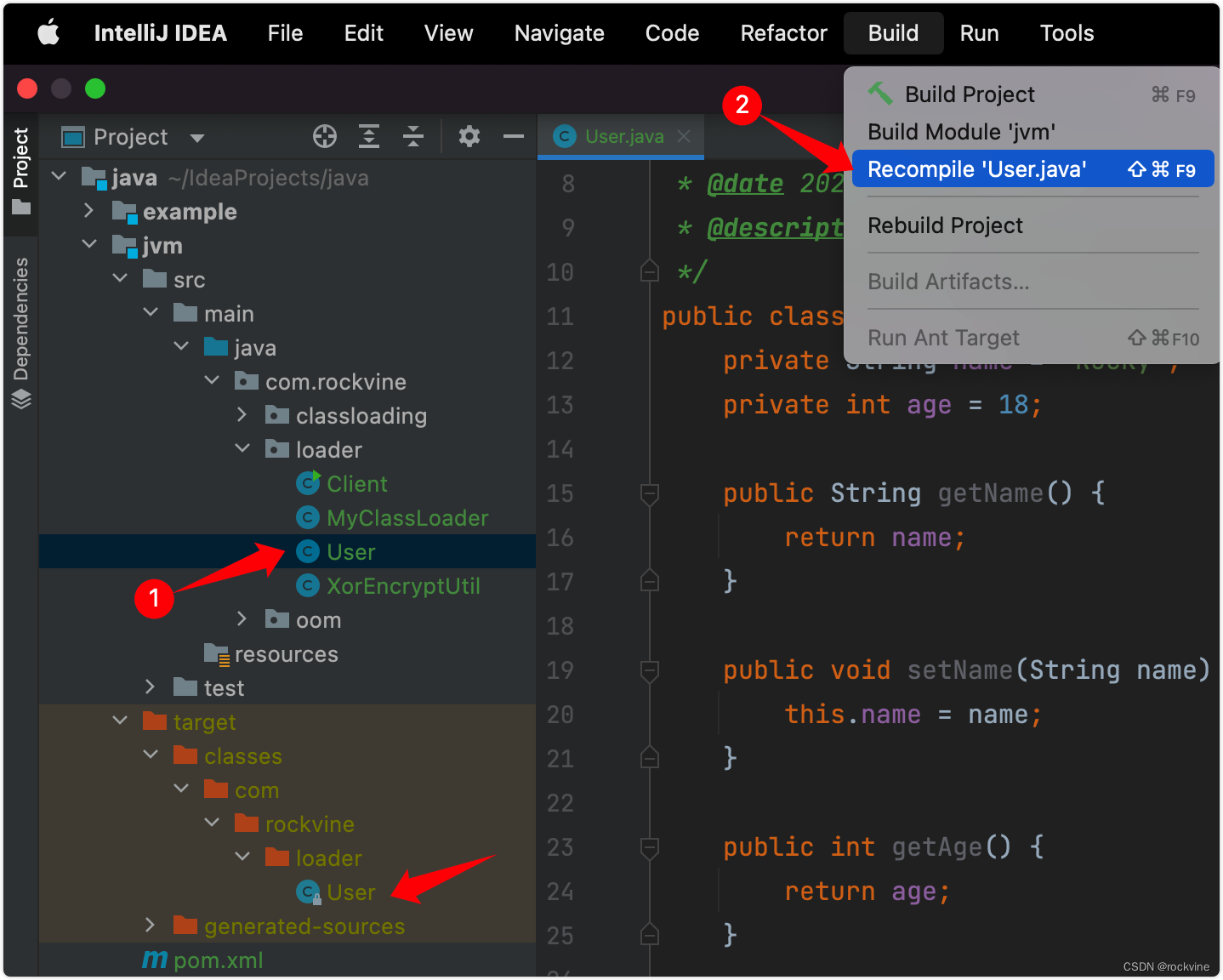The height and width of the screenshot is (980, 1223).
Task: Click the Collapse All icon in Project toolbar
Action: (x=413, y=136)
